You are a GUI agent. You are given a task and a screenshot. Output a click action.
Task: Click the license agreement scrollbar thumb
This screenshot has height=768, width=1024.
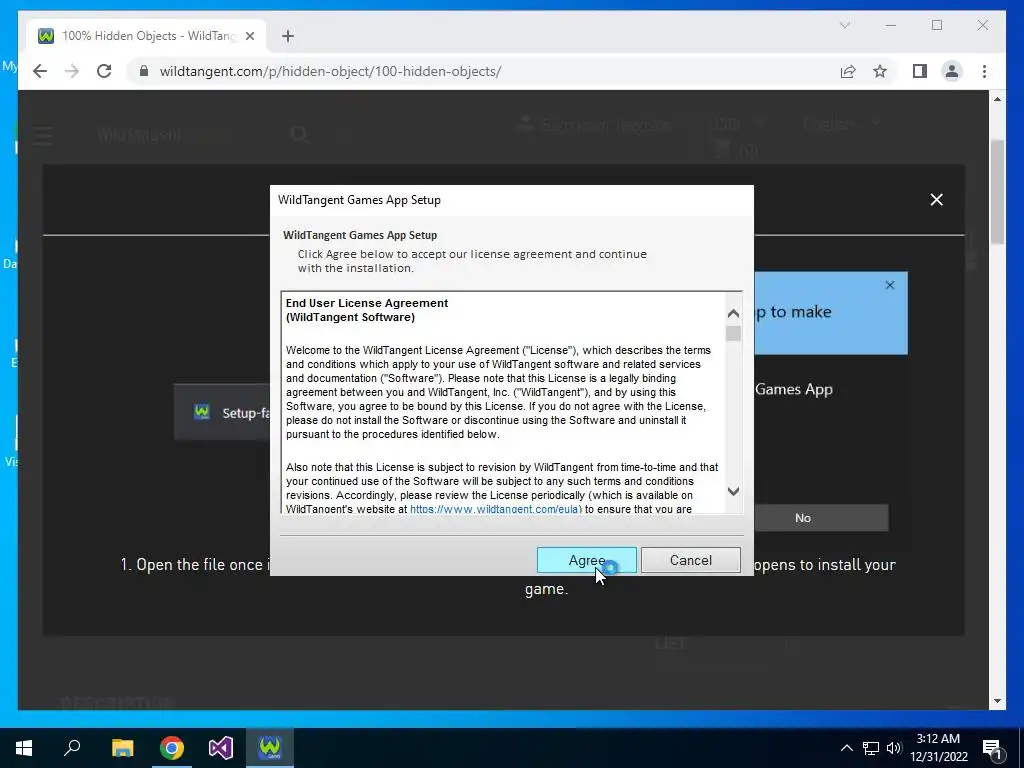pos(733,334)
